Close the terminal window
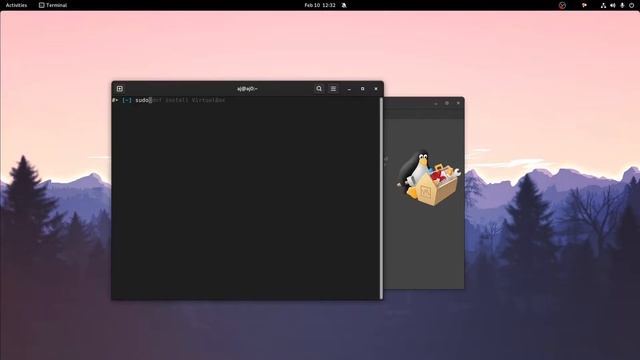The image size is (640, 360). point(376,89)
